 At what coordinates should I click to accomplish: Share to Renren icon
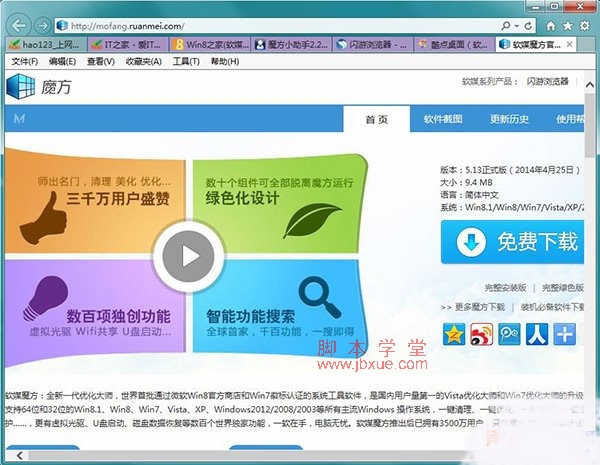point(536,334)
